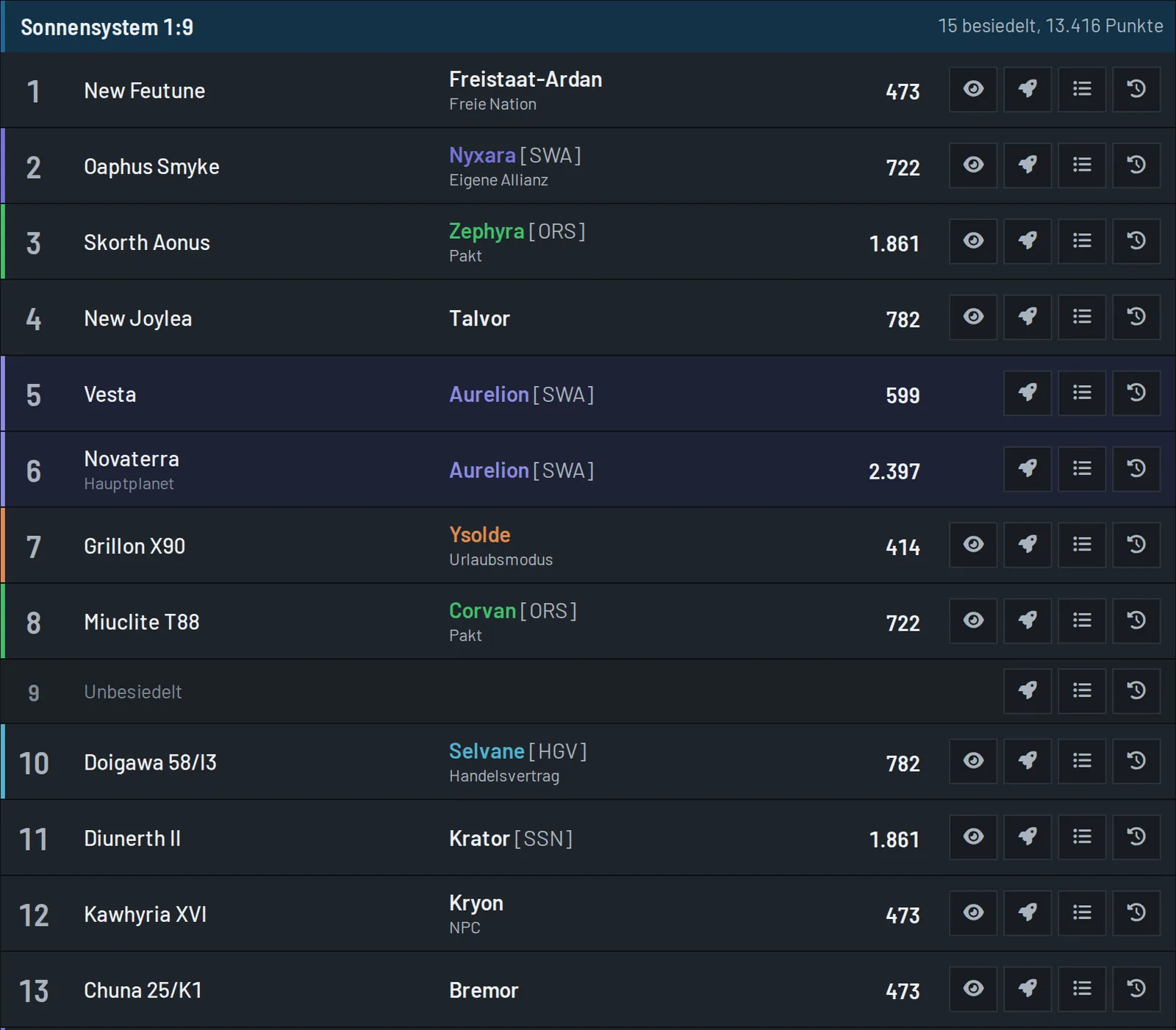The height and width of the screenshot is (1030, 1176).
Task: Click eye icon for Doigawa 58/I3
Action: point(973,761)
